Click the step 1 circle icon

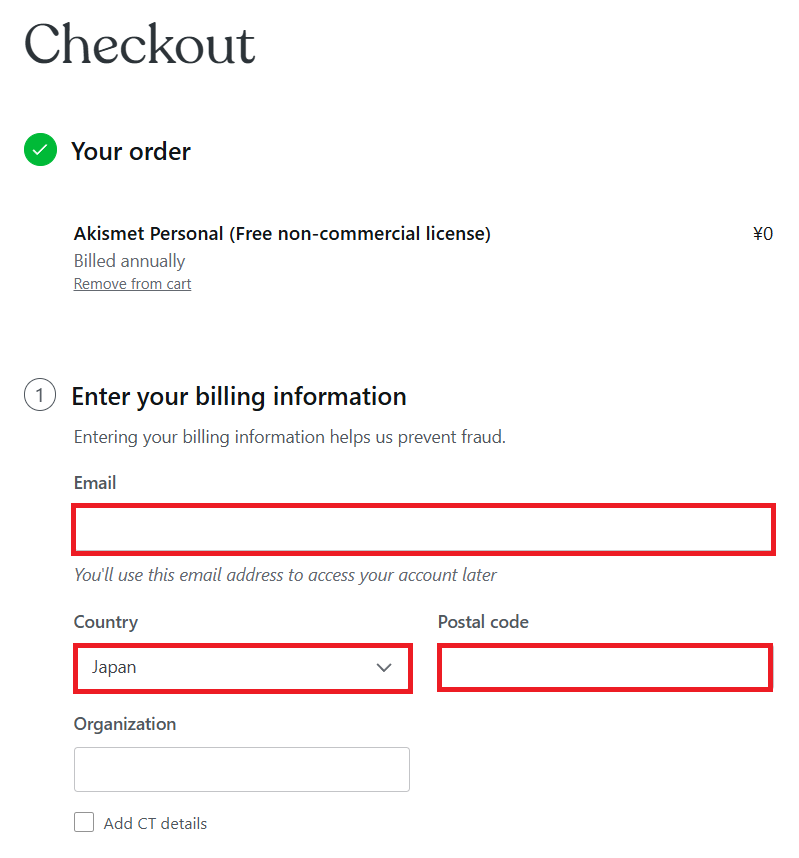pos(40,396)
